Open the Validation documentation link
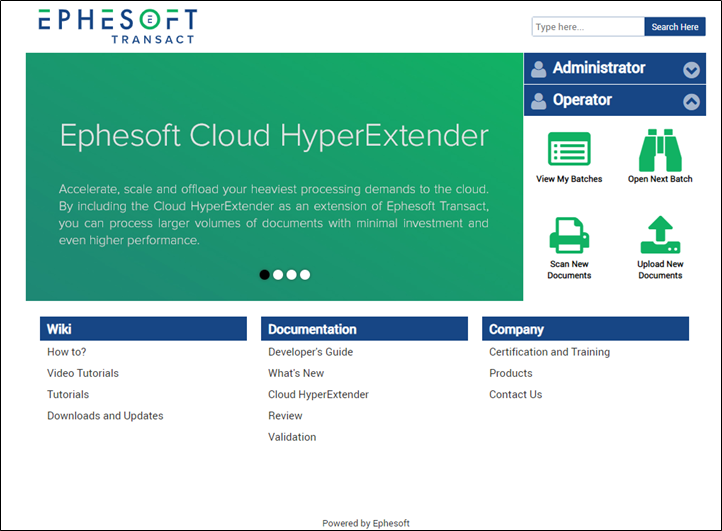The image size is (722, 531). (292, 437)
